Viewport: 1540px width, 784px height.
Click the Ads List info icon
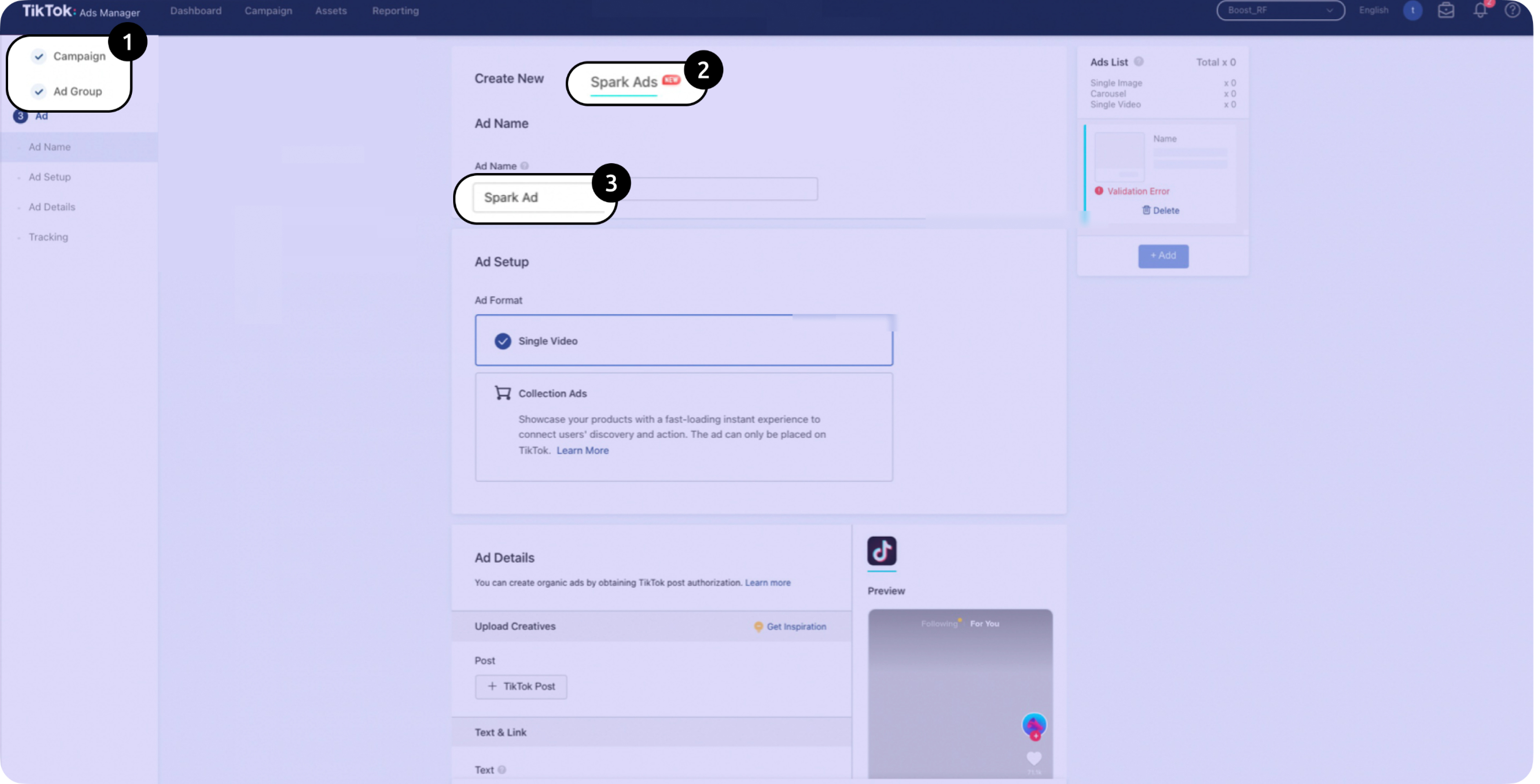point(1138,62)
